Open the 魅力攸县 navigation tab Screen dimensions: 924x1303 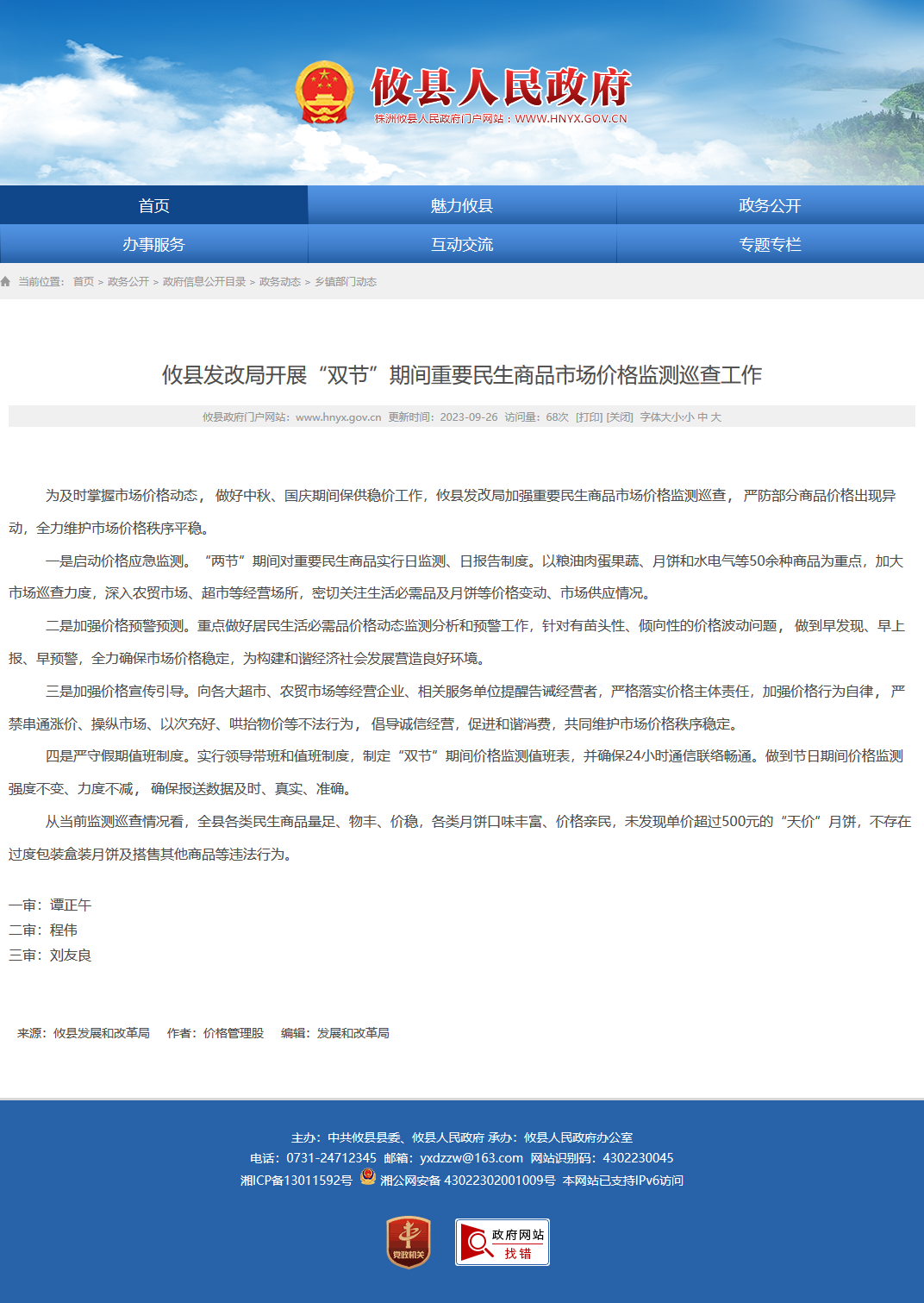coord(462,205)
